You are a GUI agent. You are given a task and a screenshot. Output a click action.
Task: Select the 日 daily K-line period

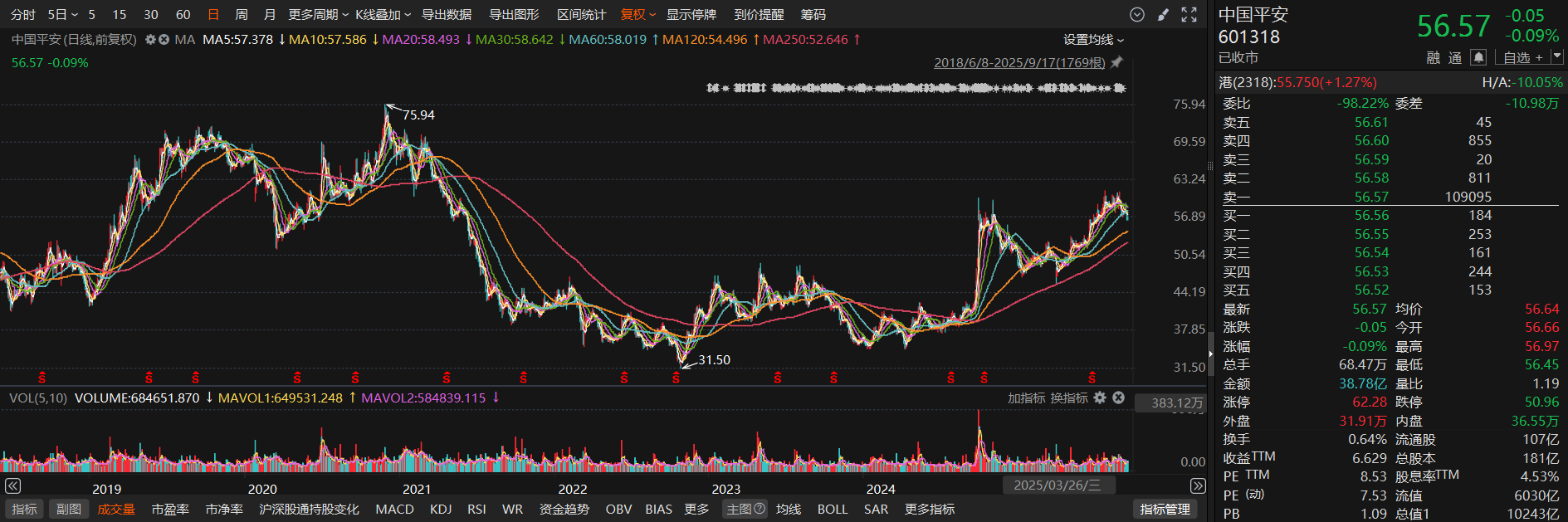click(x=213, y=15)
